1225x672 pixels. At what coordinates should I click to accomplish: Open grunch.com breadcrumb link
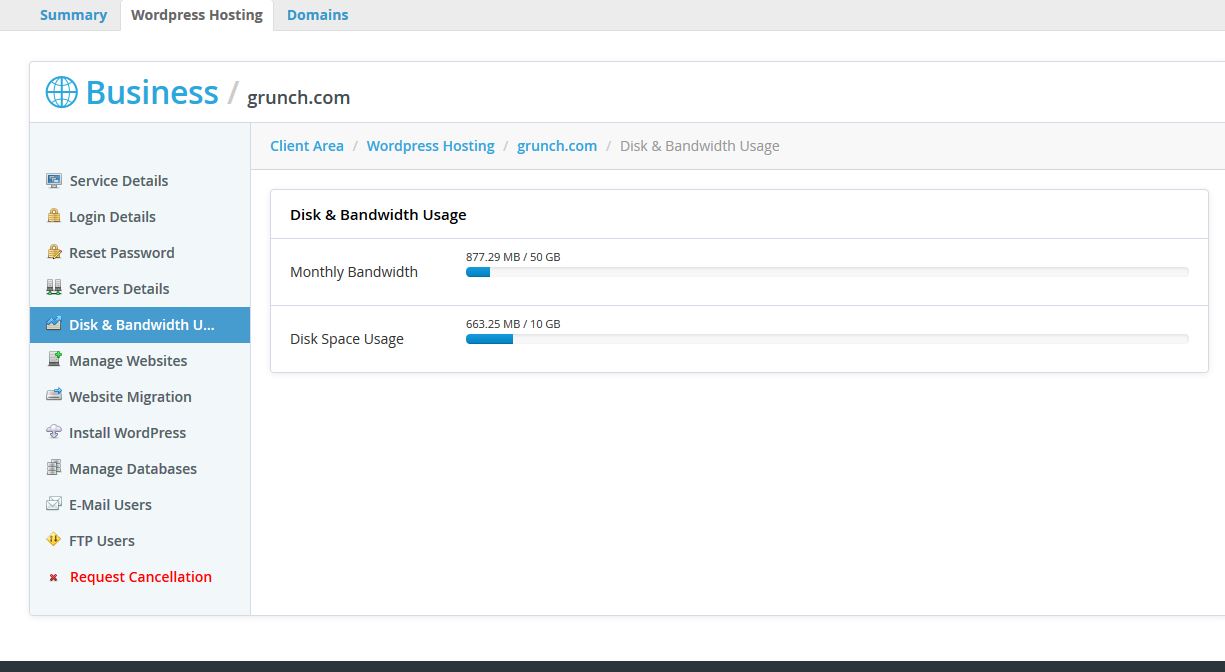(x=557, y=146)
